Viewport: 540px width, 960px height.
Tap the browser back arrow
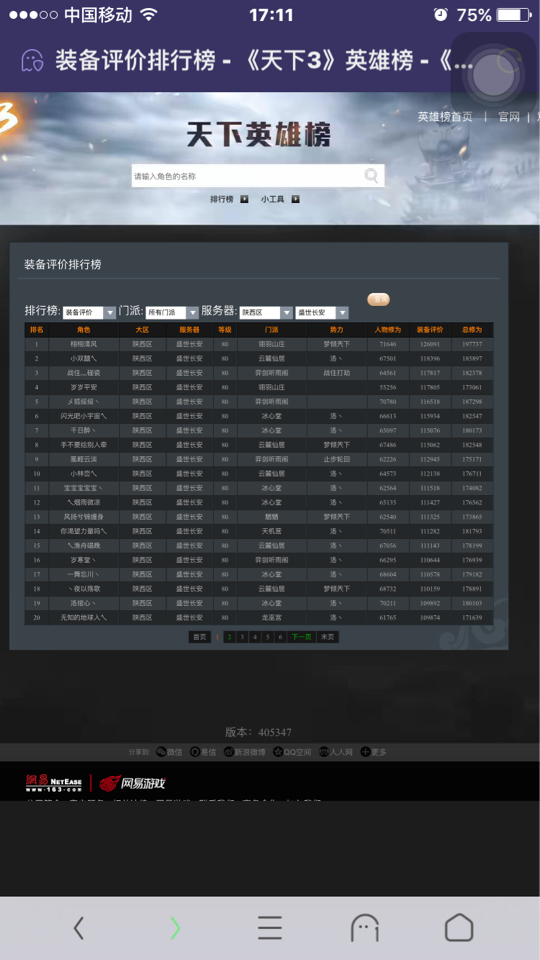point(79,928)
